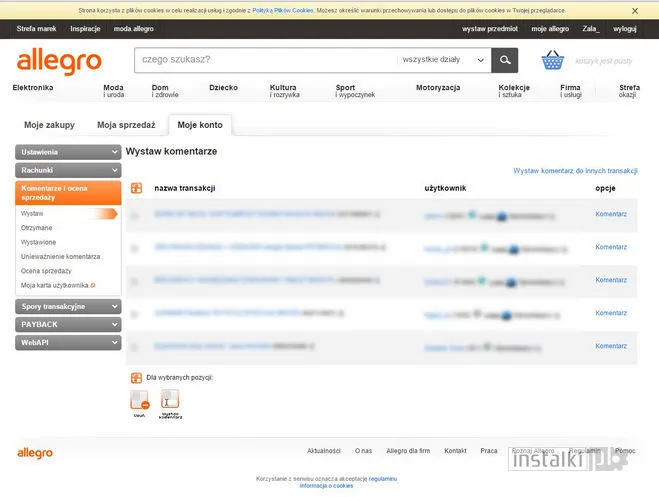The width and height of the screenshot is (659, 497).
Task: Click the Wystaw komentarz icon below list
Action: point(170,400)
